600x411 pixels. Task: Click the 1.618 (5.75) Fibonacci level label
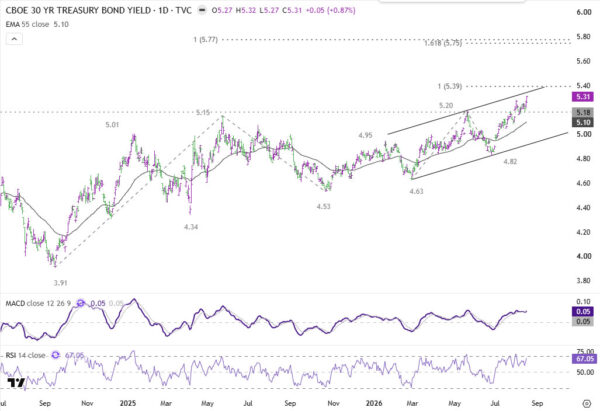coord(443,43)
